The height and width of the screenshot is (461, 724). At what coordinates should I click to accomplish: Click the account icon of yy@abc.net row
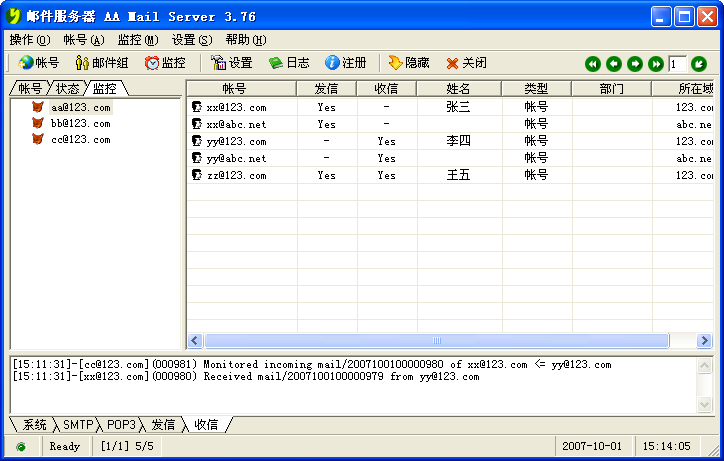(x=197, y=158)
